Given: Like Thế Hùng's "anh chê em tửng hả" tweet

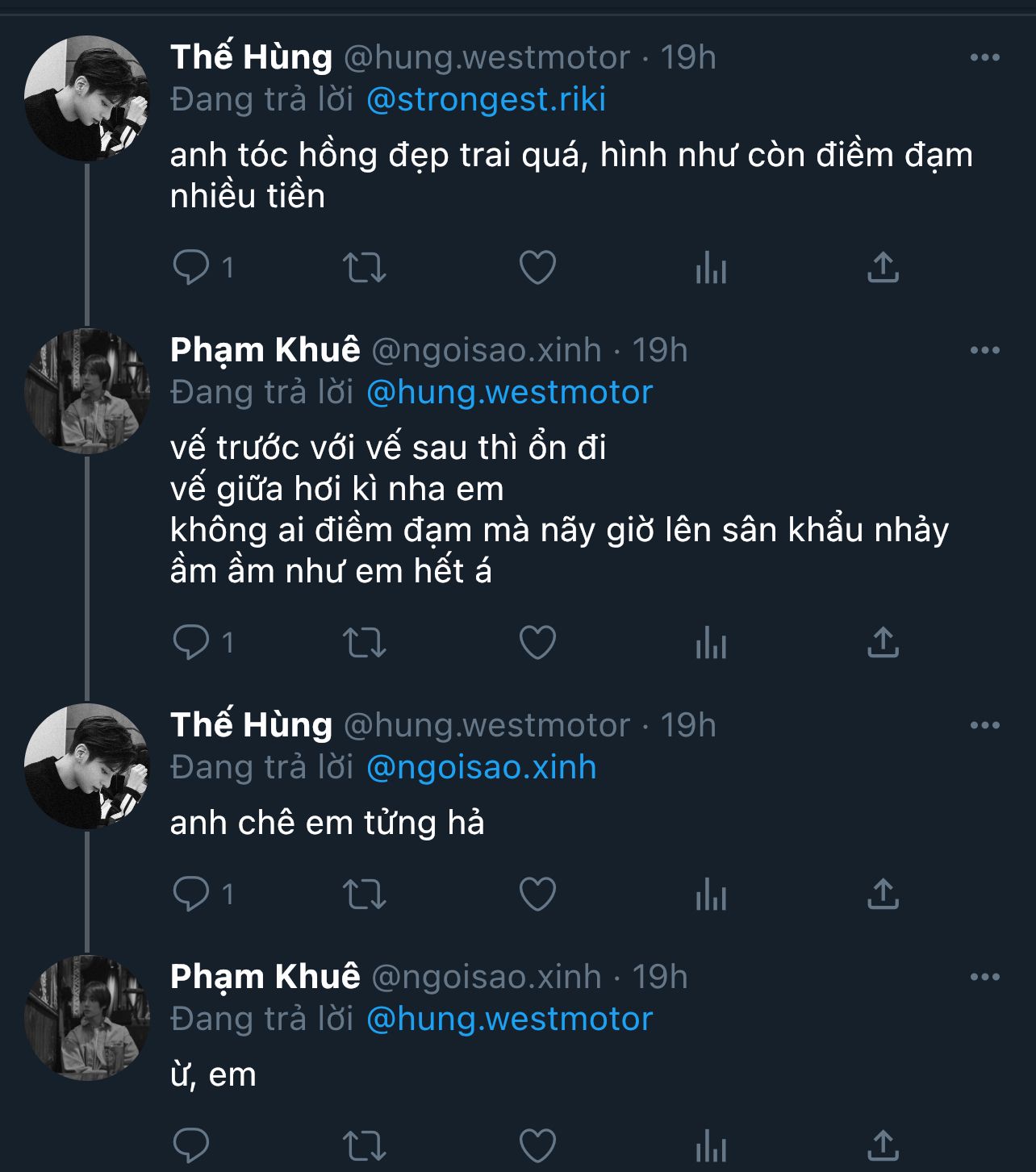Looking at the screenshot, I should [537, 894].
